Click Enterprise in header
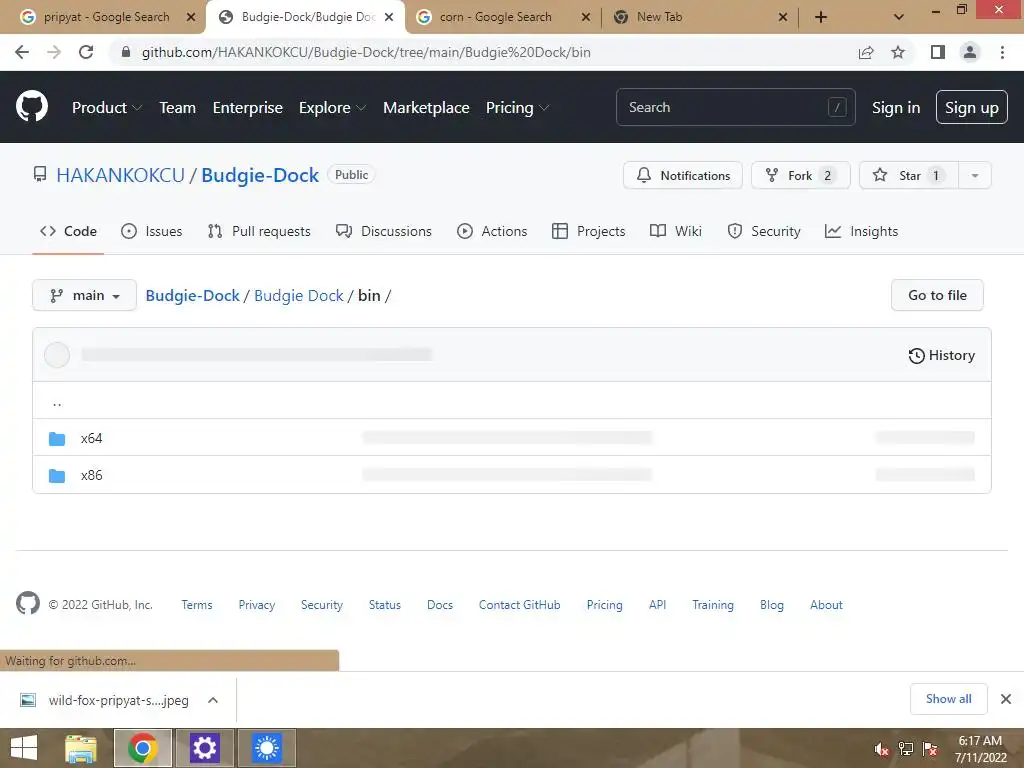 click(248, 108)
